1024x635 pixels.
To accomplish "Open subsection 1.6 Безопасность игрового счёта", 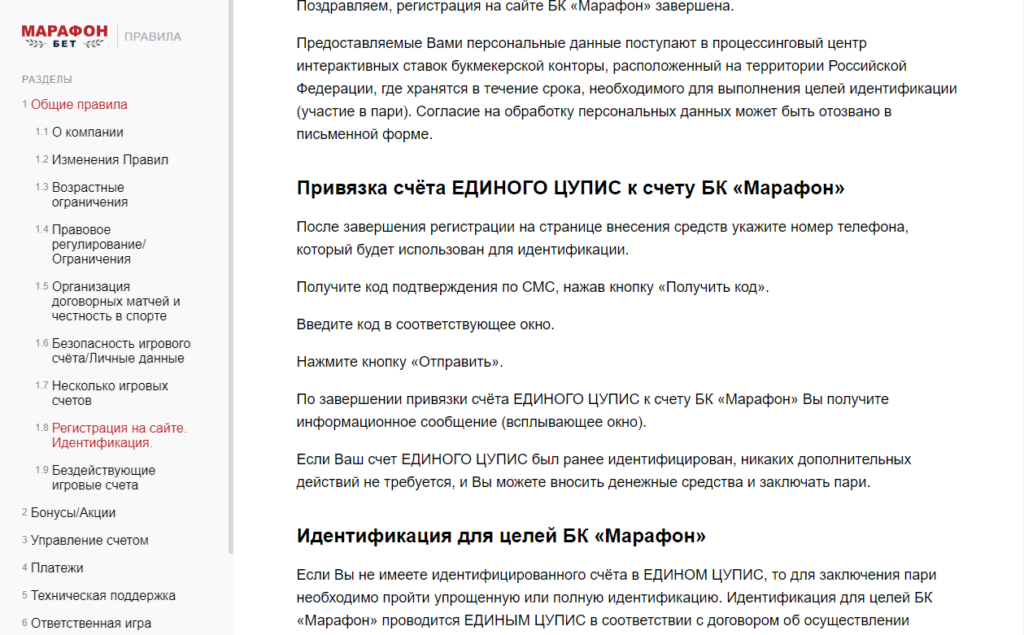I will (x=121, y=351).
